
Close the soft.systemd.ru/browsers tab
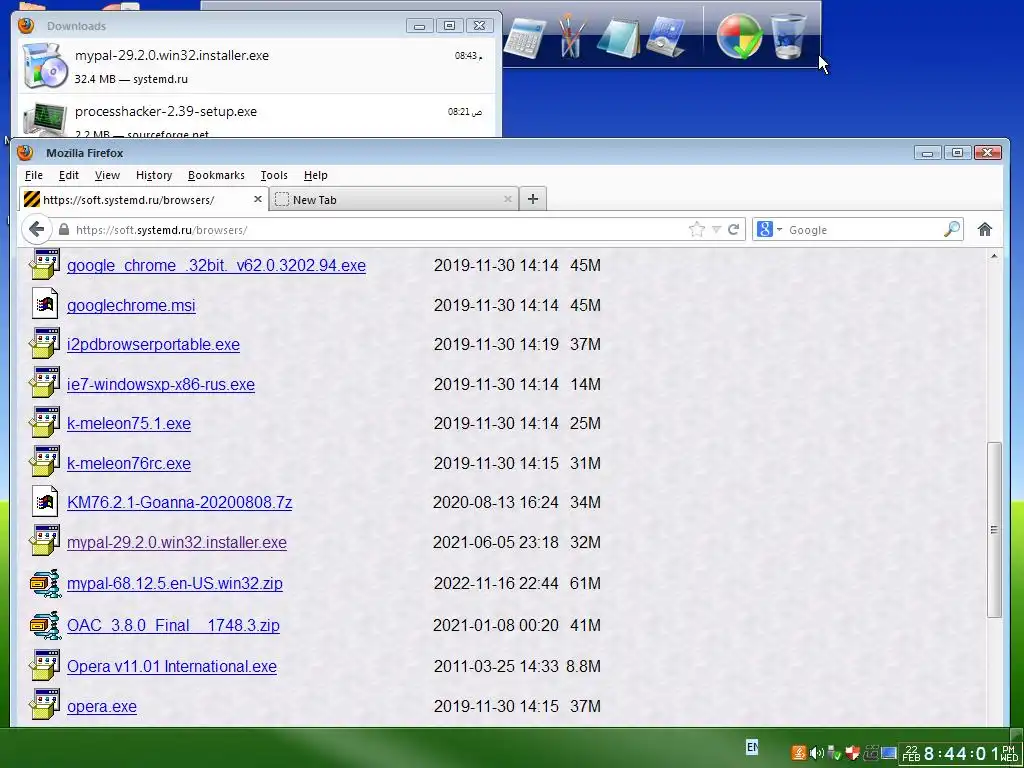[x=258, y=199]
